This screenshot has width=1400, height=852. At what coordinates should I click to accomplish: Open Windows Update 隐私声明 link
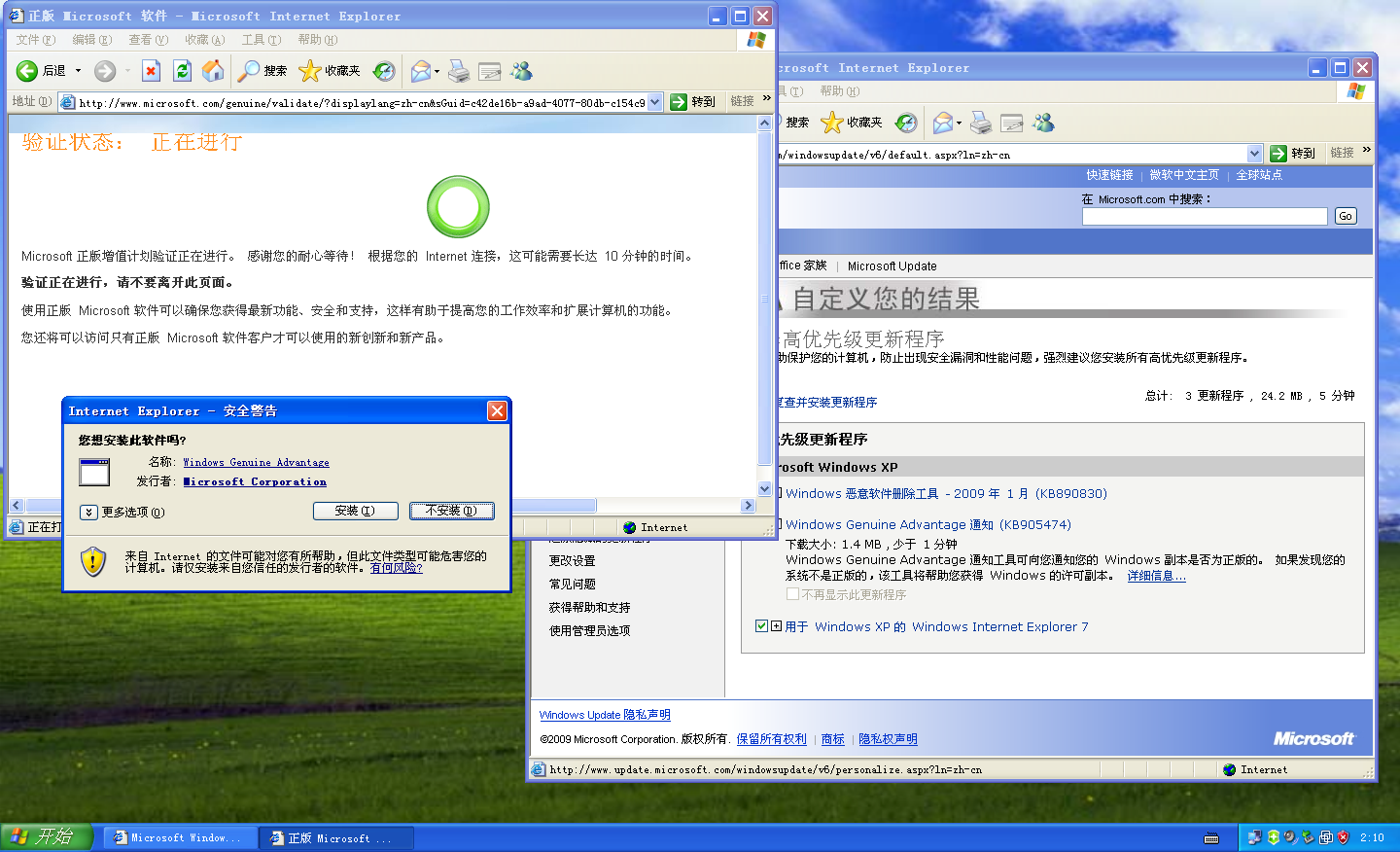(605, 715)
